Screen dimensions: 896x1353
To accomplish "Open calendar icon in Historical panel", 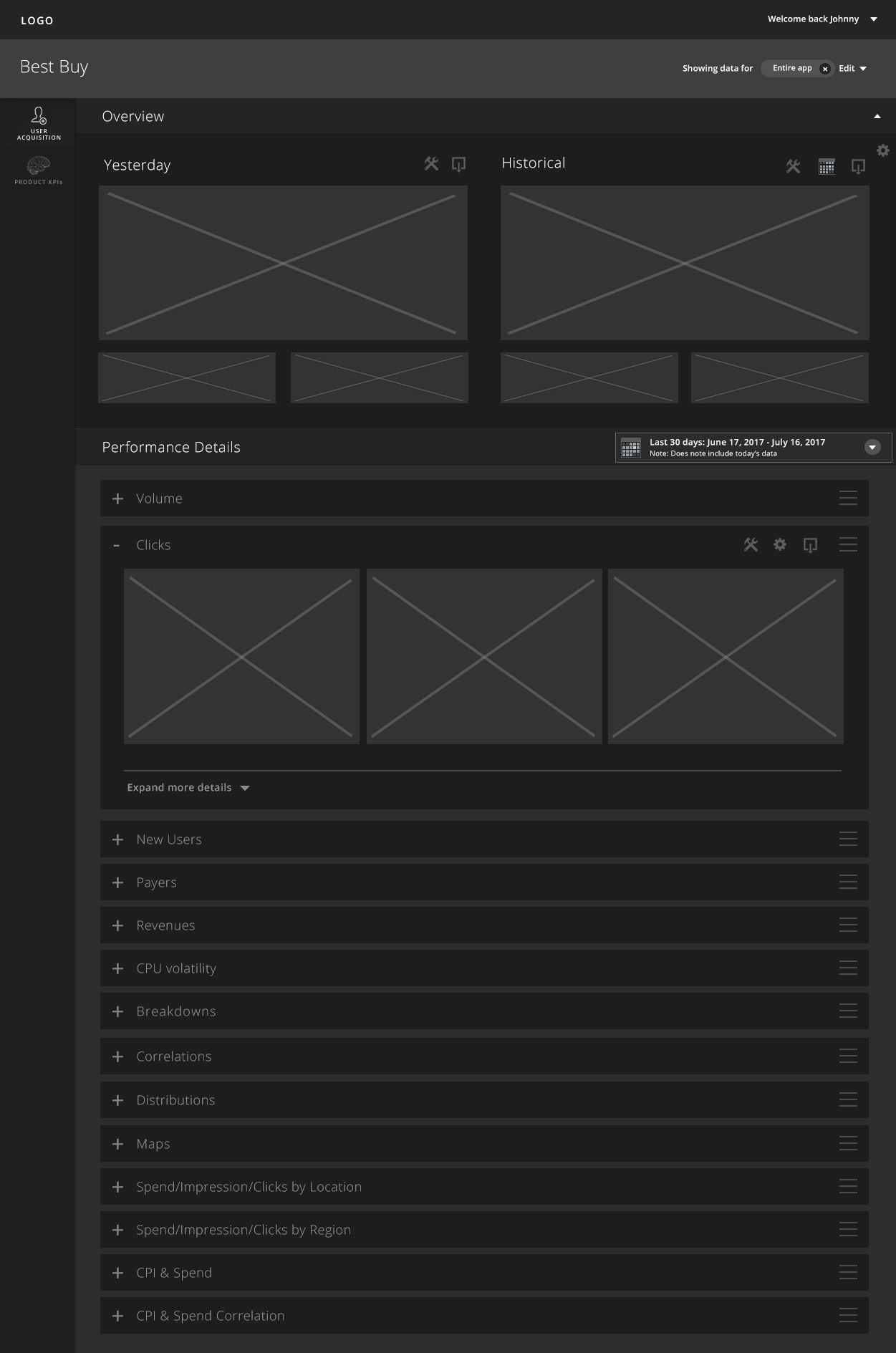I will 827,167.
